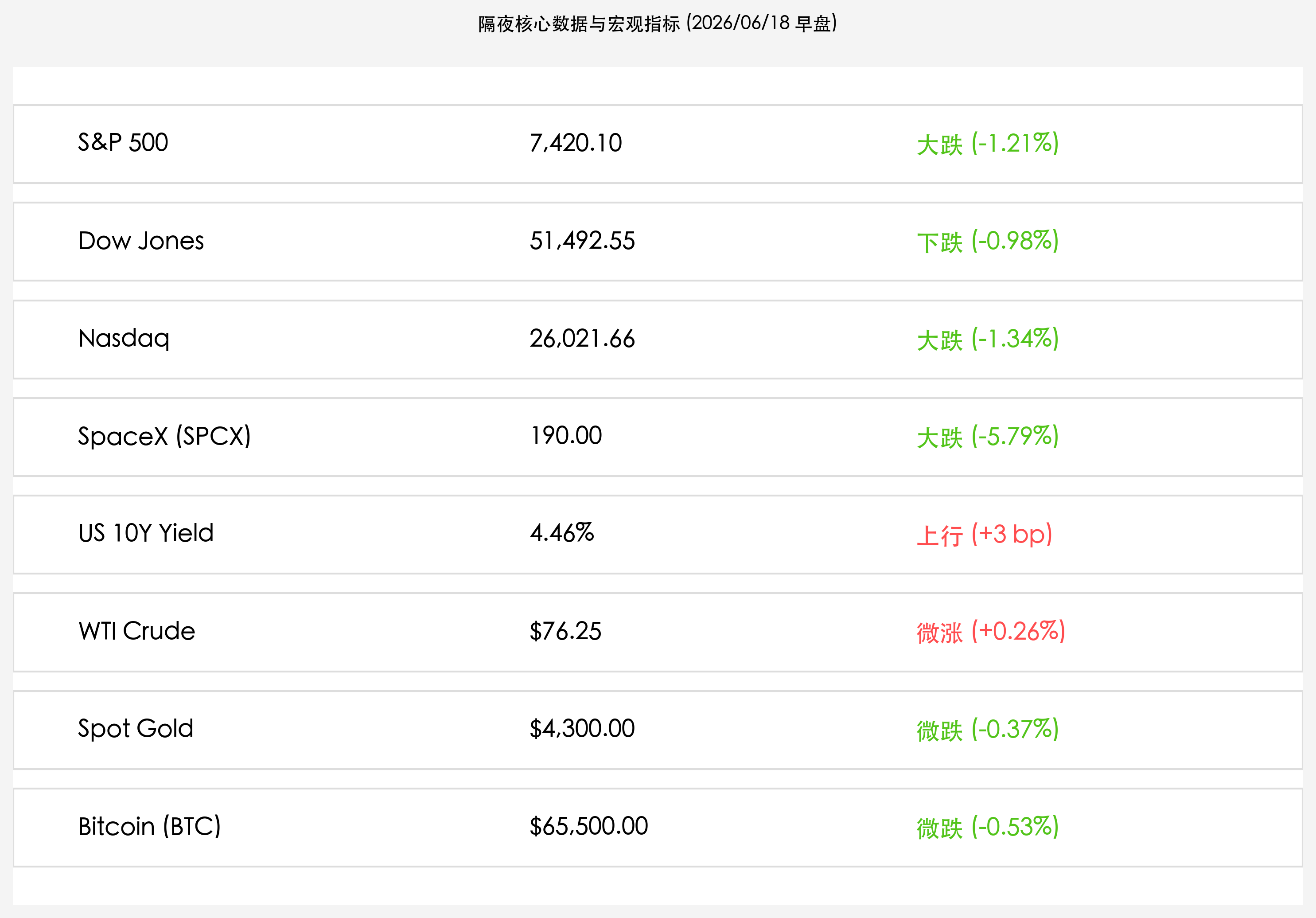Click the WTI Crude price $76.25

(x=566, y=631)
